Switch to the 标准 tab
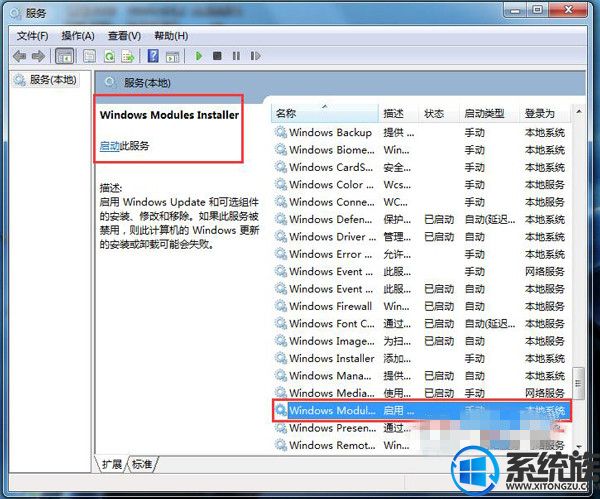Viewport: 600px width, 499px height. tap(142, 464)
